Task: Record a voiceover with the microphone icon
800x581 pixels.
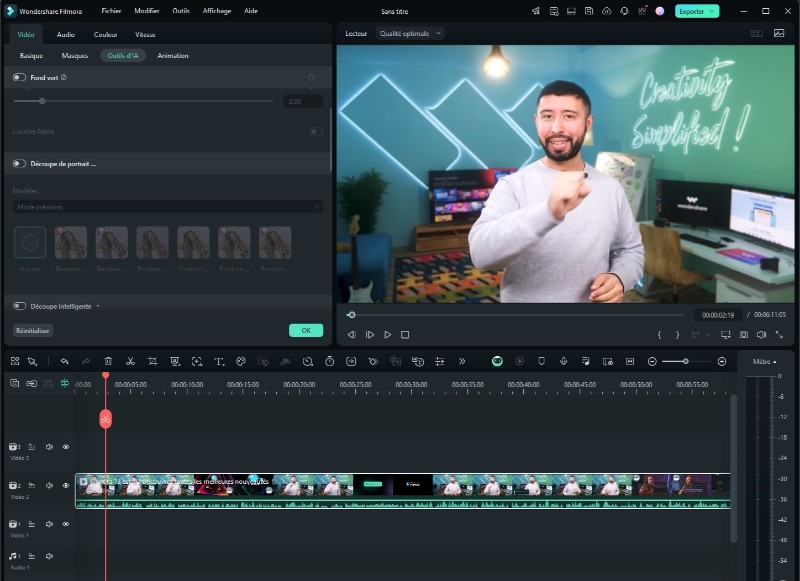Action: tap(564, 361)
